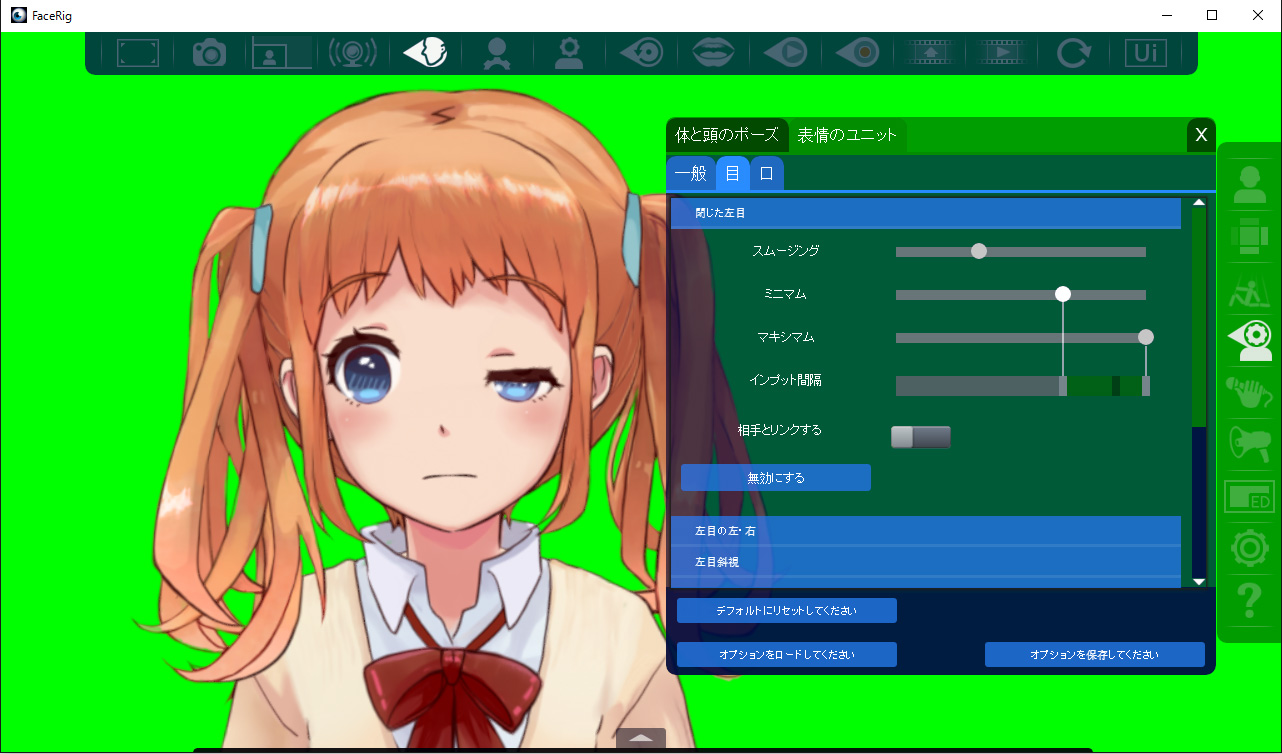Screen dimensions: 1282x754
Task: Switch to the 表情のユニット tab
Action: coord(847,135)
